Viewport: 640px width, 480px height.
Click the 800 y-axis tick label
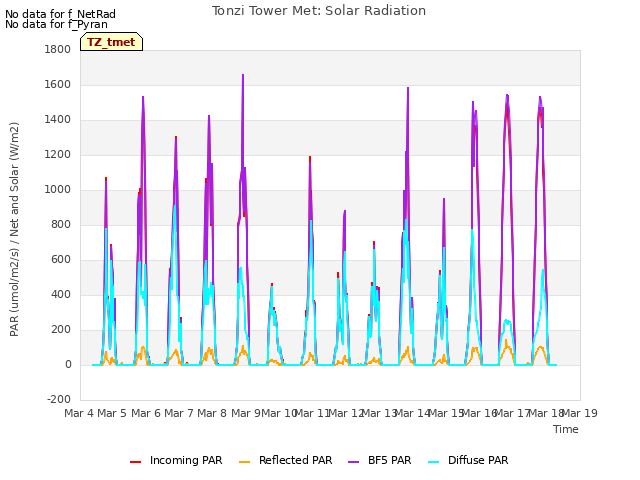pyautogui.click(x=61, y=224)
